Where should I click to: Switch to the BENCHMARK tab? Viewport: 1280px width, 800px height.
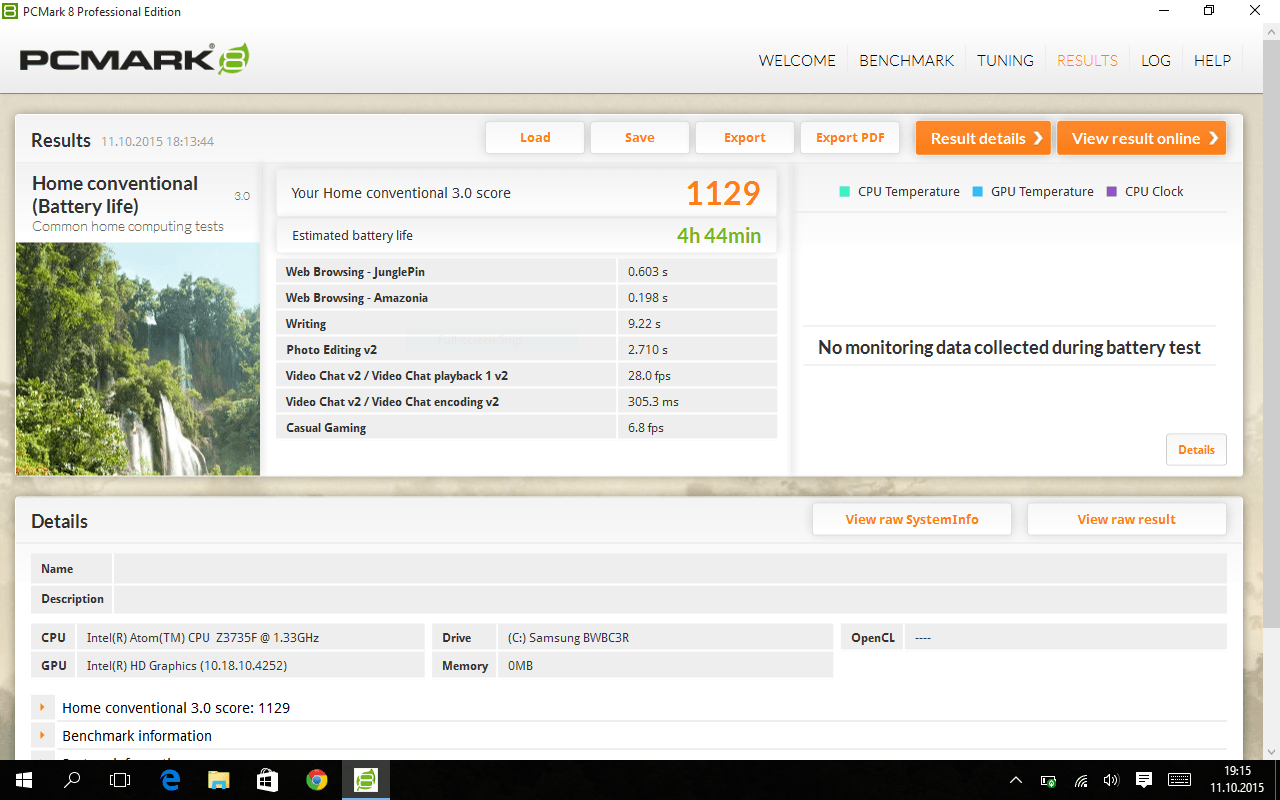pyautogui.click(x=907, y=60)
